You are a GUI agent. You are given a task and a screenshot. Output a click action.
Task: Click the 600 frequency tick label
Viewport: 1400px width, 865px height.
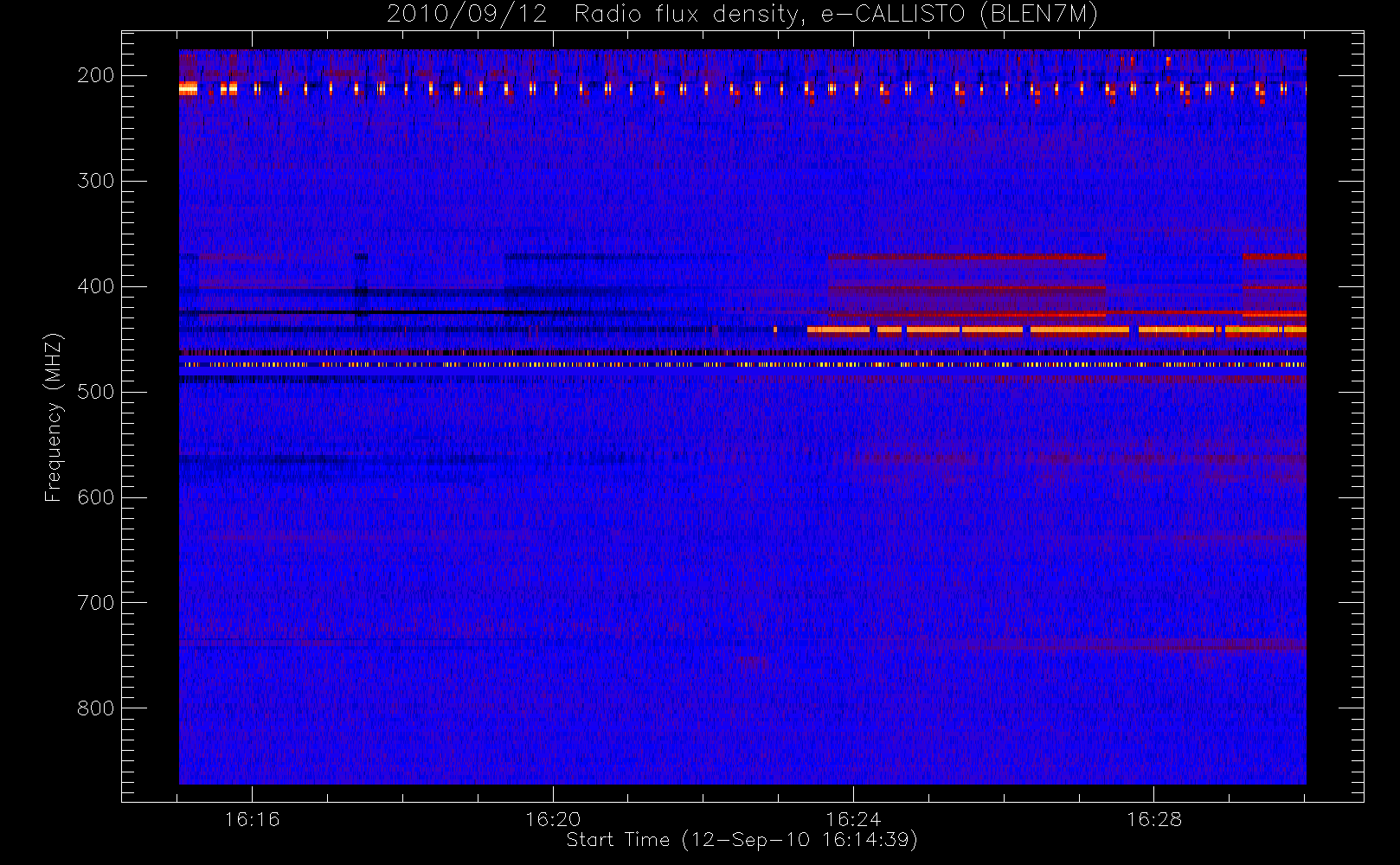click(x=96, y=497)
